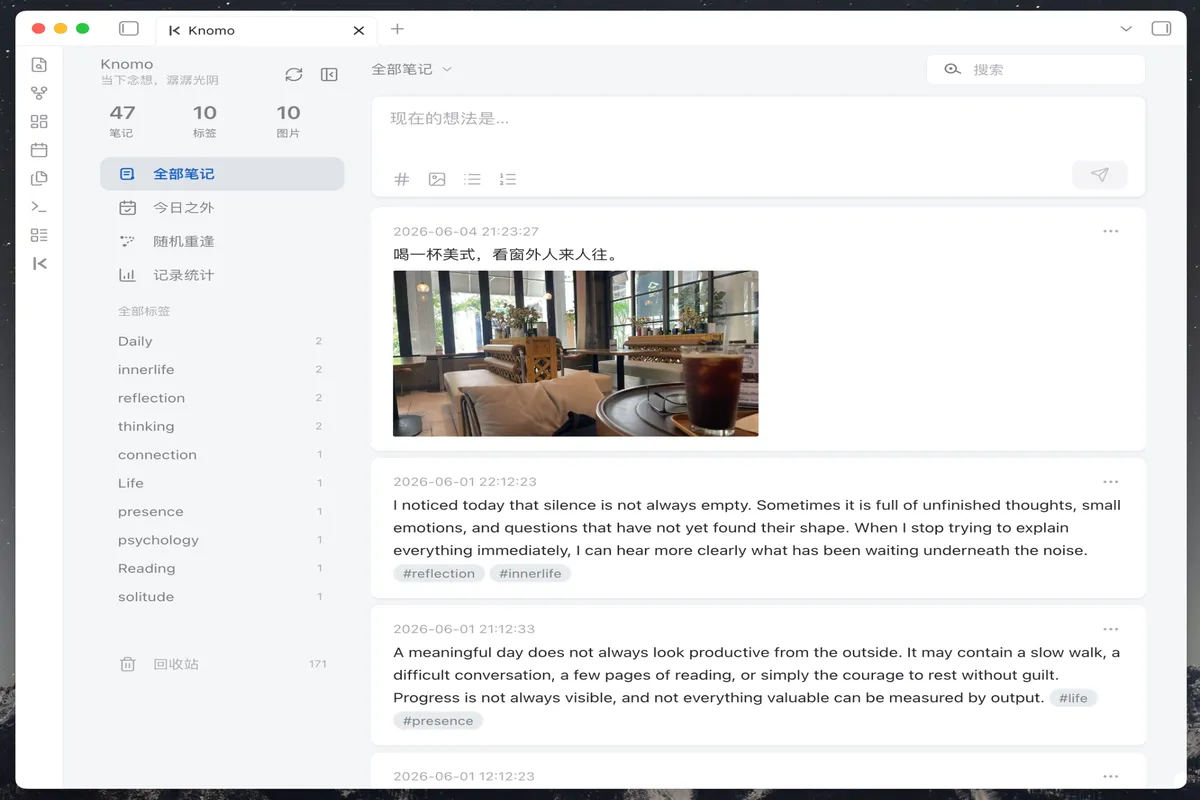This screenshot has height=800, width=1200.
Task: Expand the 全部笔记 filter dropdown
Action: click(x=412, y=69)
